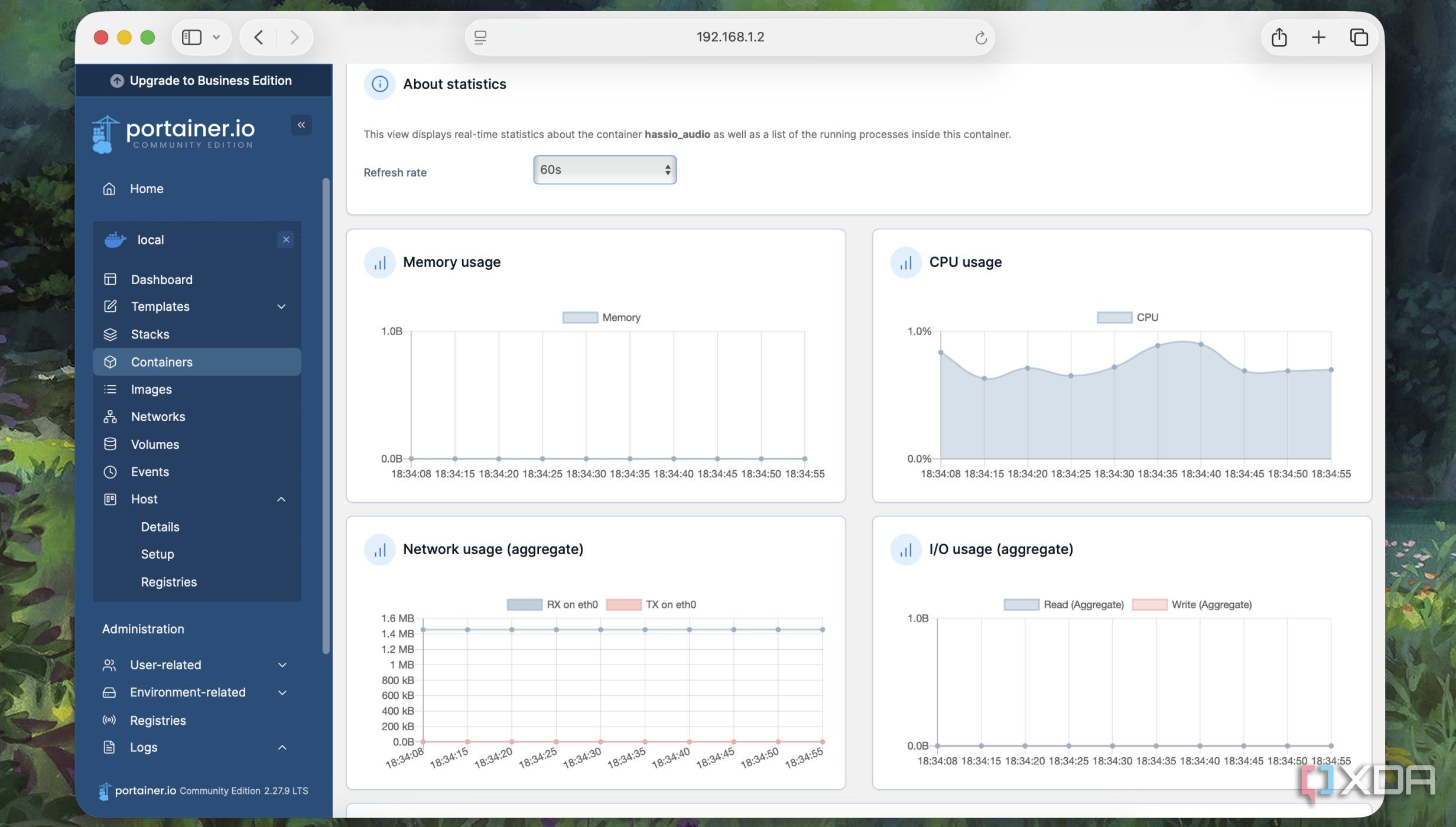This screenshot has height=827, width=1456.
Task: Expand the Environment-related chevron
Action: point(282,692)
